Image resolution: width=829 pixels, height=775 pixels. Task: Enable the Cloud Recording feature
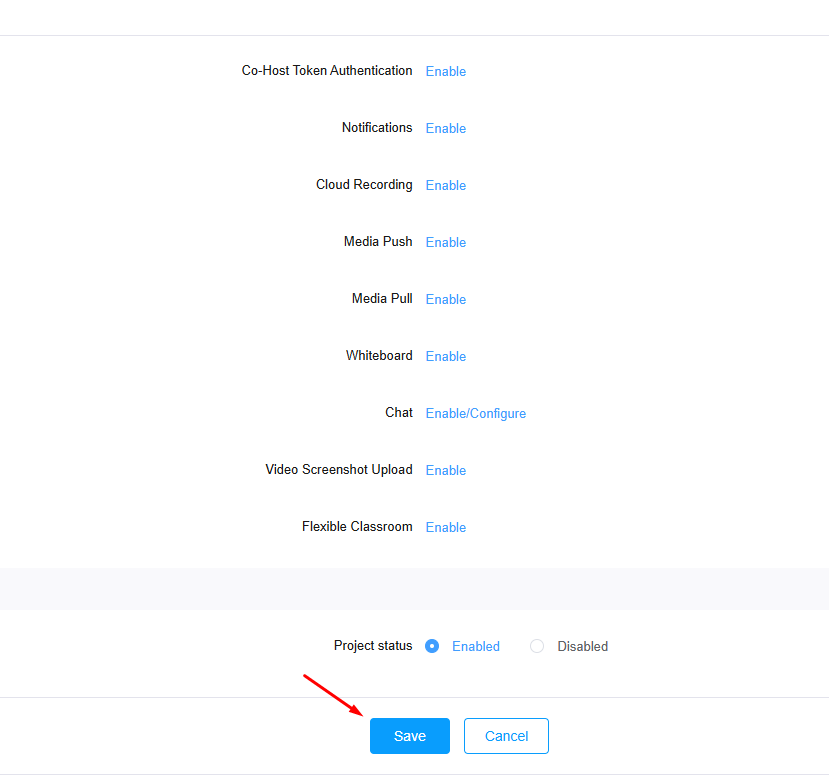(x=446, y=186)
